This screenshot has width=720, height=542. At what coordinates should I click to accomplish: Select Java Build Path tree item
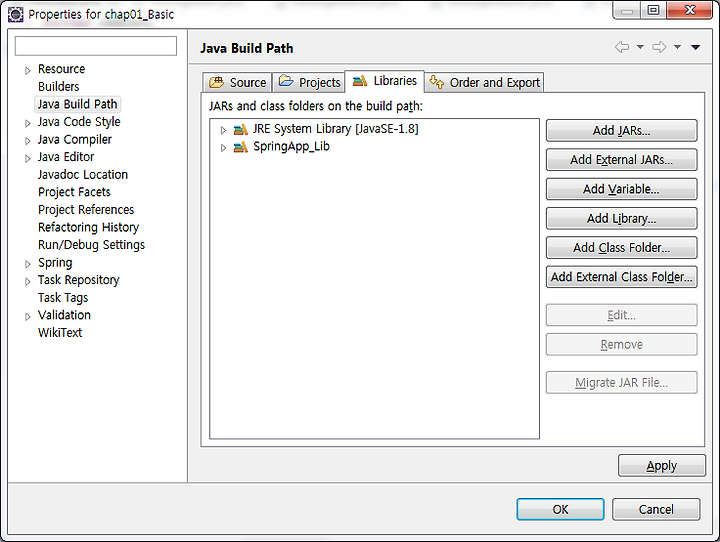tap(77, 104)
